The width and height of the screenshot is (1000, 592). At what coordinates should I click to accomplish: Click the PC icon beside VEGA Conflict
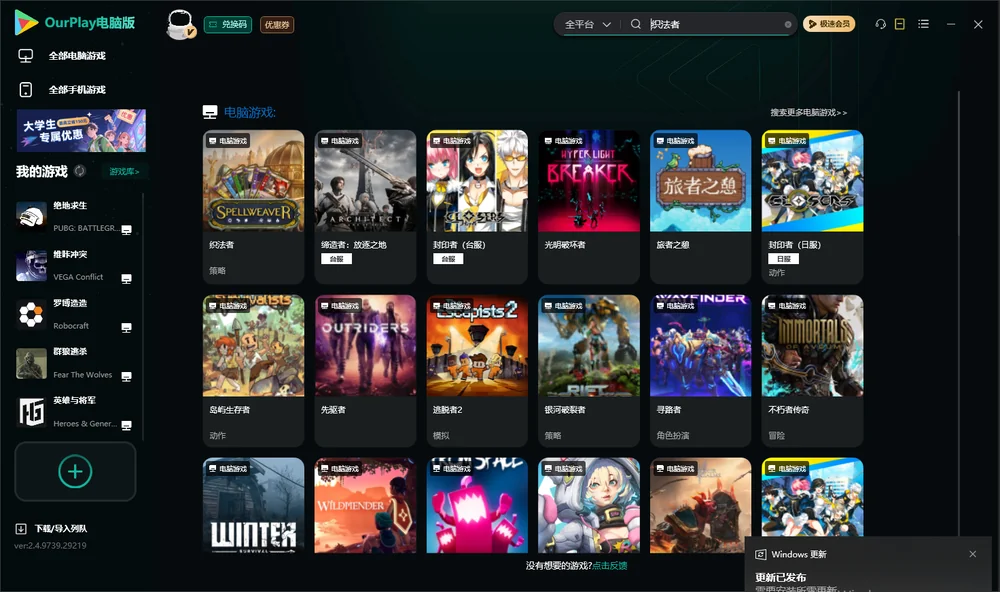point(126,279)
